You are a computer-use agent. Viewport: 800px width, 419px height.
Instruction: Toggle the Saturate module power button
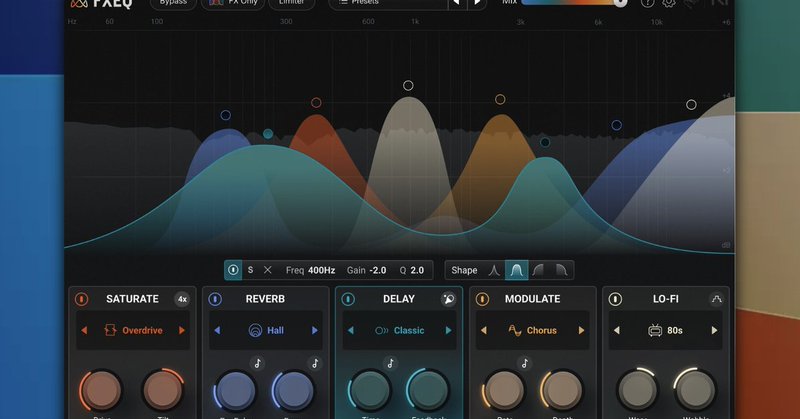coord(82,299)
